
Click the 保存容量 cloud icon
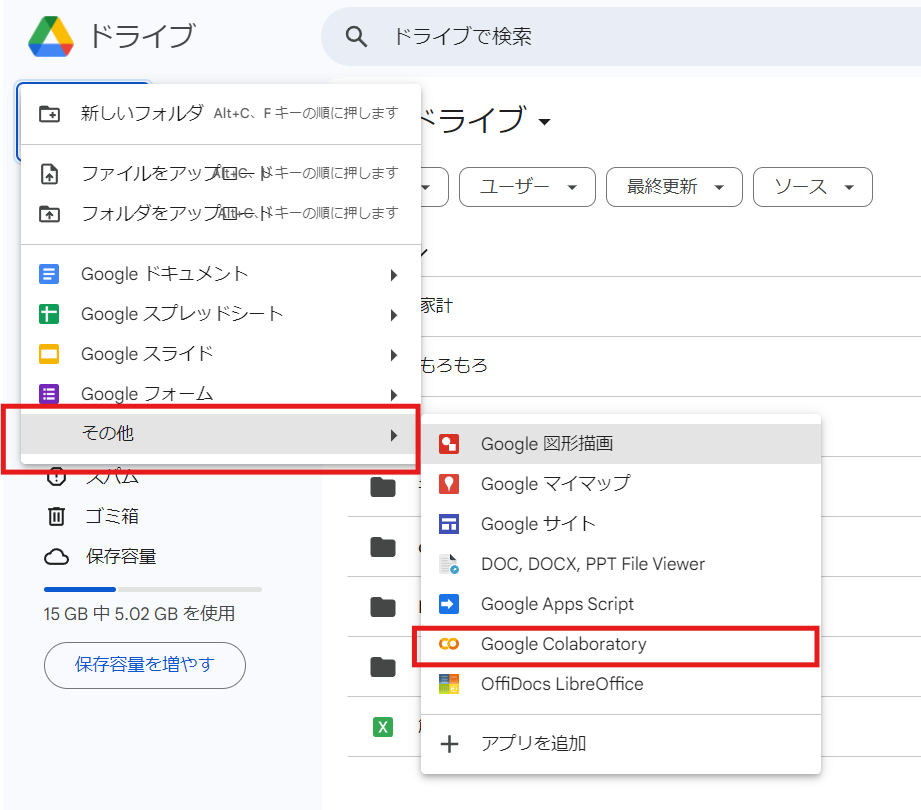56,556
